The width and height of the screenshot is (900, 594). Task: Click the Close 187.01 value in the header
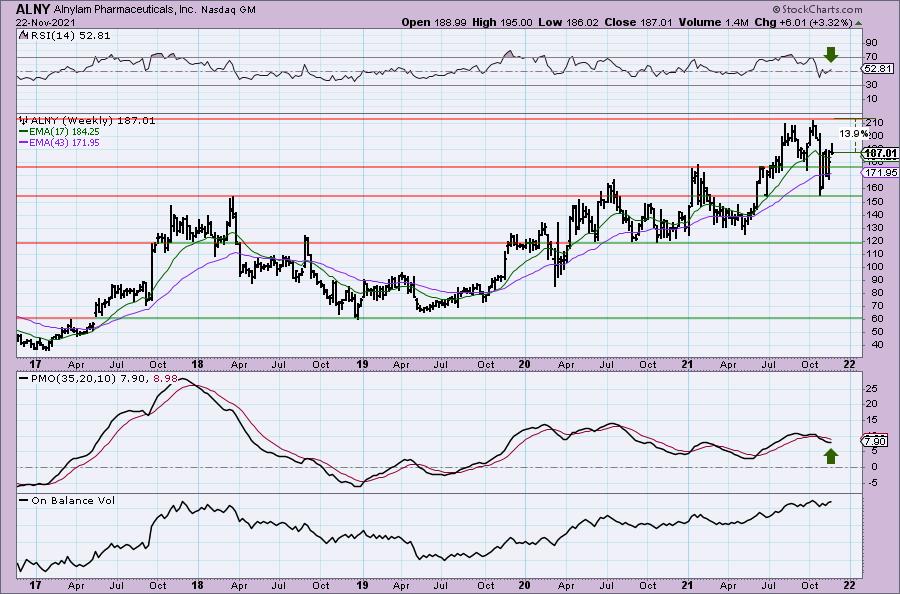pyautogui.click(x=638, y=22)
